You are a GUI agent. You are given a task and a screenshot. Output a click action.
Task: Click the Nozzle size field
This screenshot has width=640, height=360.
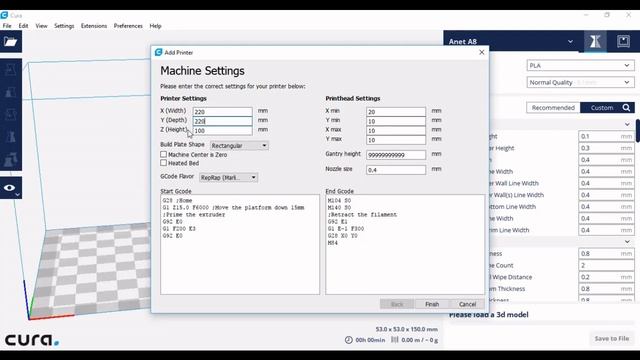pos(396,170)
